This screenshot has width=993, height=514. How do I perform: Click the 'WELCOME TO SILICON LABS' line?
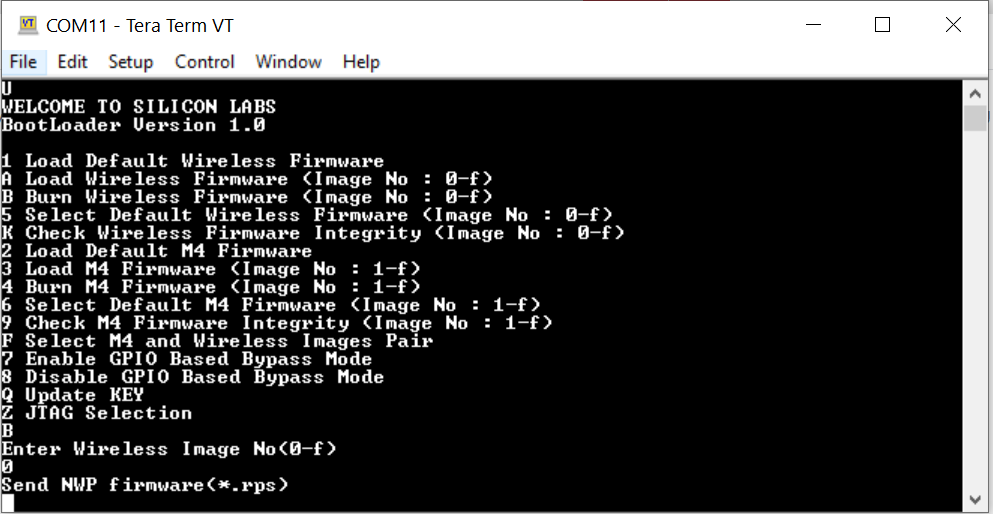tap(139, 106)
